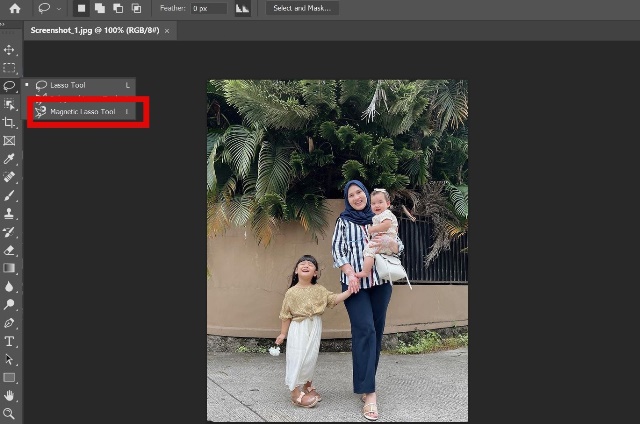Select the Eraser tool
640x424 pixels.
click(x=9, y=250)
